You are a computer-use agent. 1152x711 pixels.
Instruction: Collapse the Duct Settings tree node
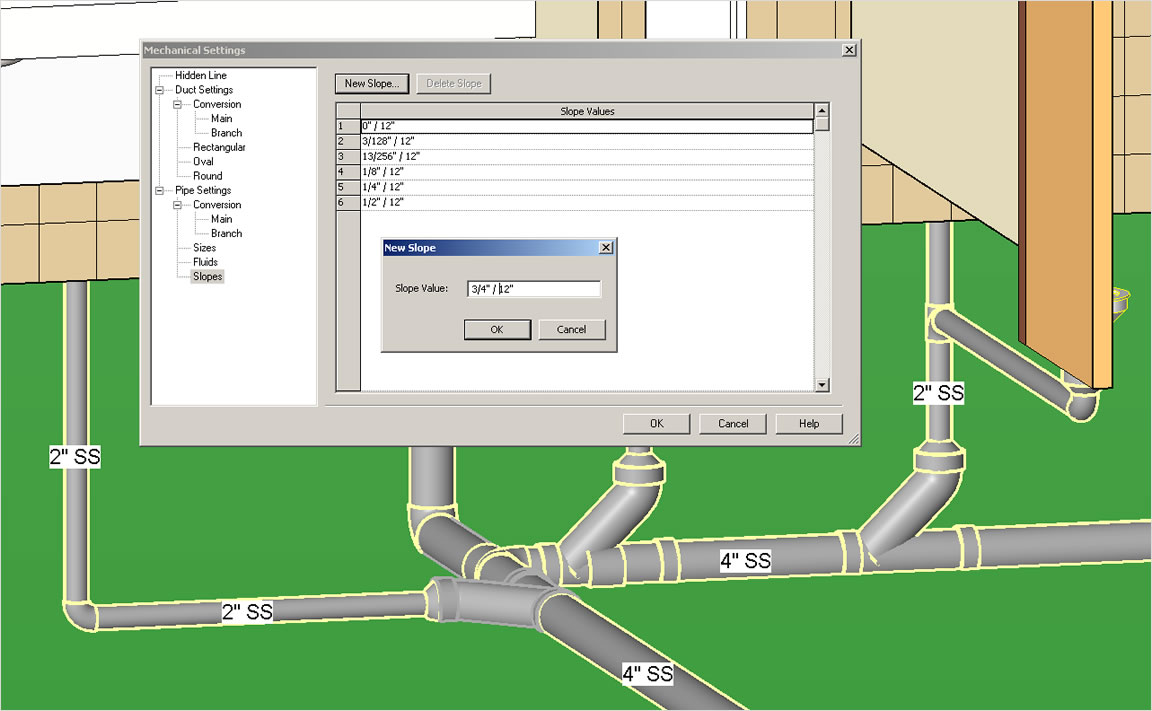pyautogui.click(x=159, y=90)
